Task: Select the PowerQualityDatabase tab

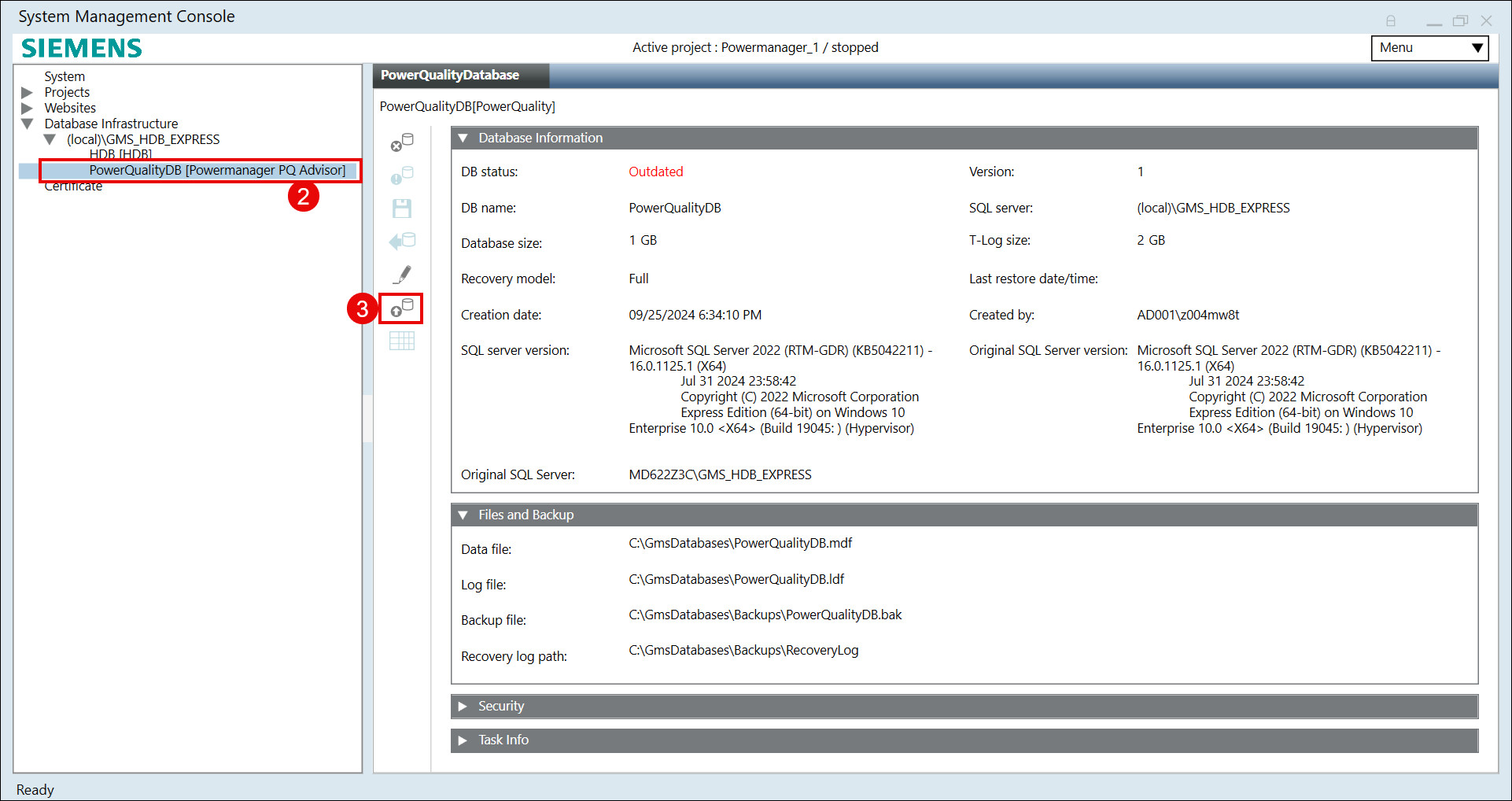Action: pyautogui.click(x=450, y=76)
